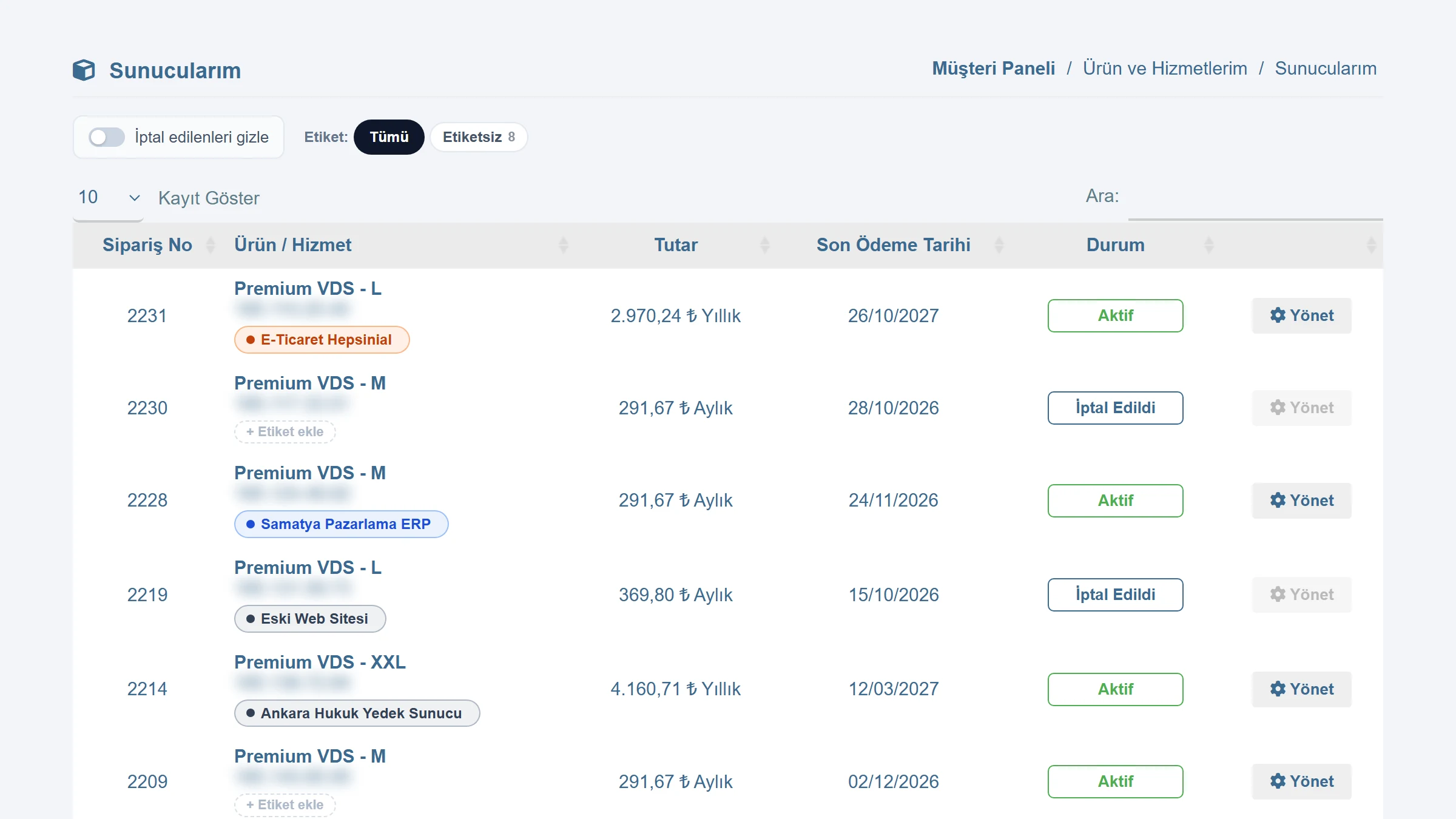Image resolution: width=1456 pixels, height=819 pixels.
Task: Open Müşteri Paneli breadcrumb link
Action: (x=993, y=69)
